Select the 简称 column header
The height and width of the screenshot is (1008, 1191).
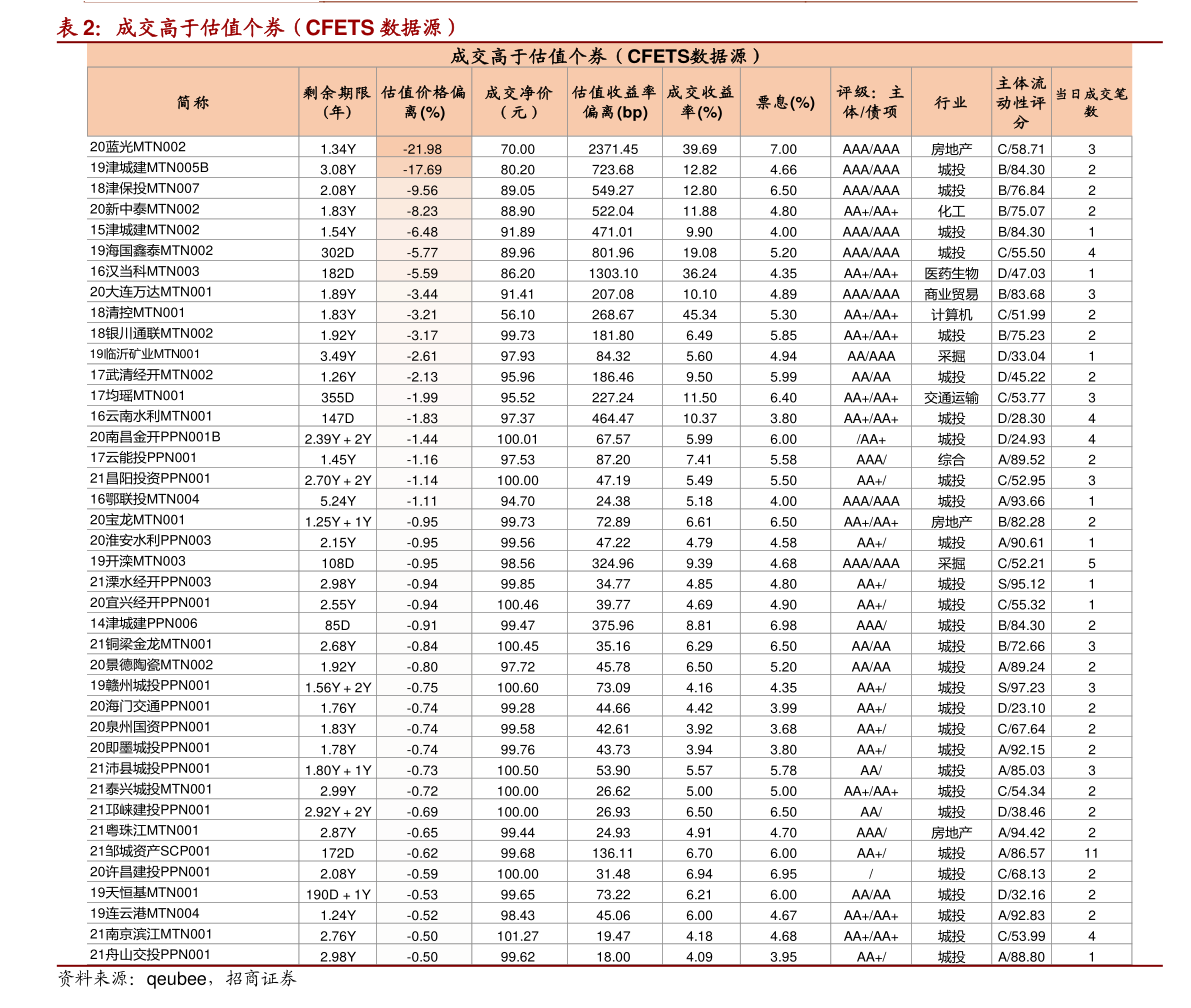[193, 103]
